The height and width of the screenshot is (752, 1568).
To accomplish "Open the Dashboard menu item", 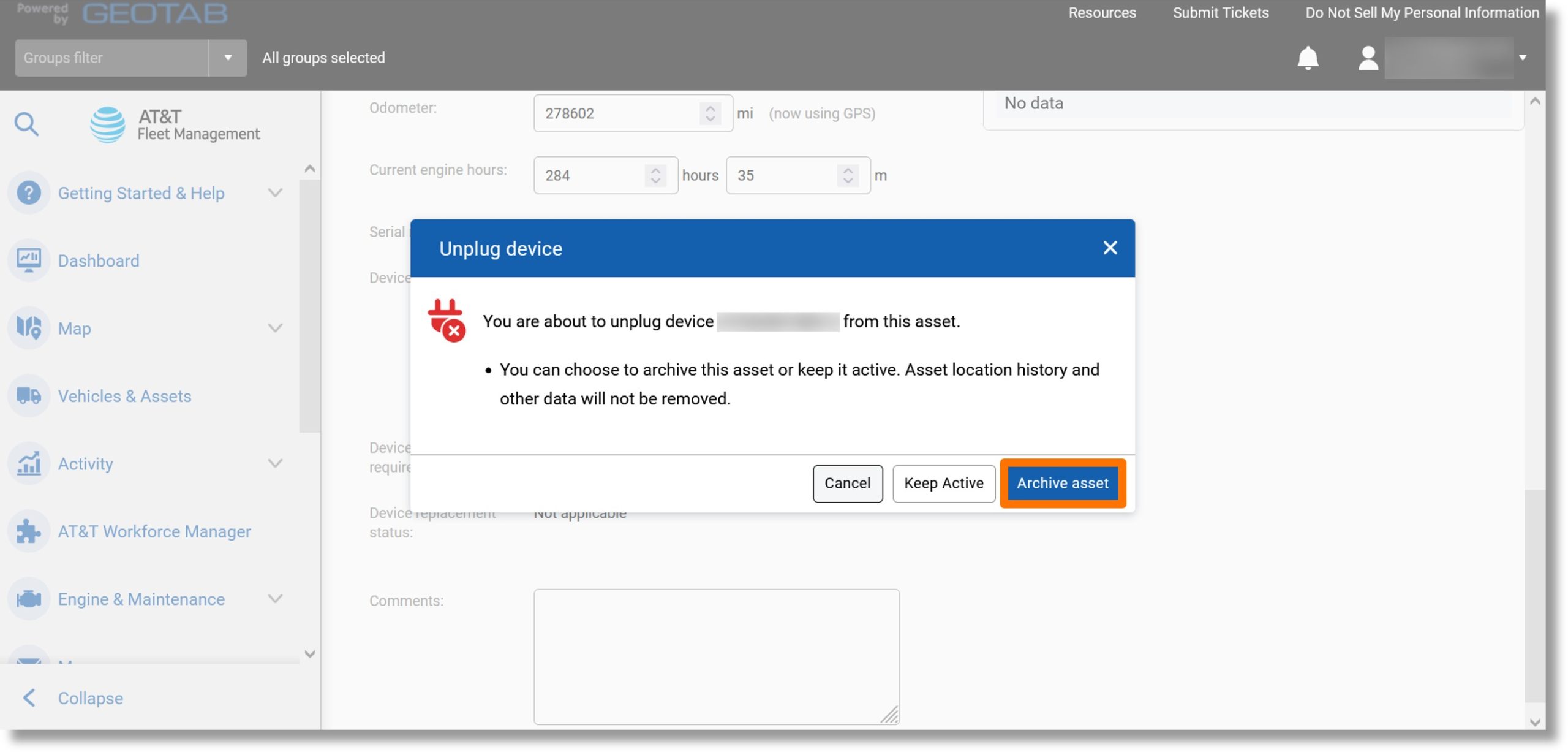I will (99, 260).
